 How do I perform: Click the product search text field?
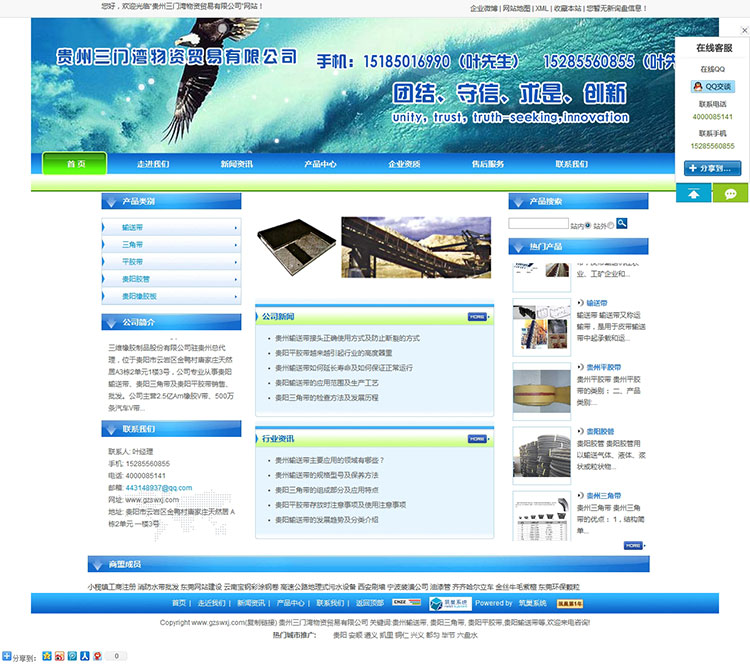coord(538,224)
